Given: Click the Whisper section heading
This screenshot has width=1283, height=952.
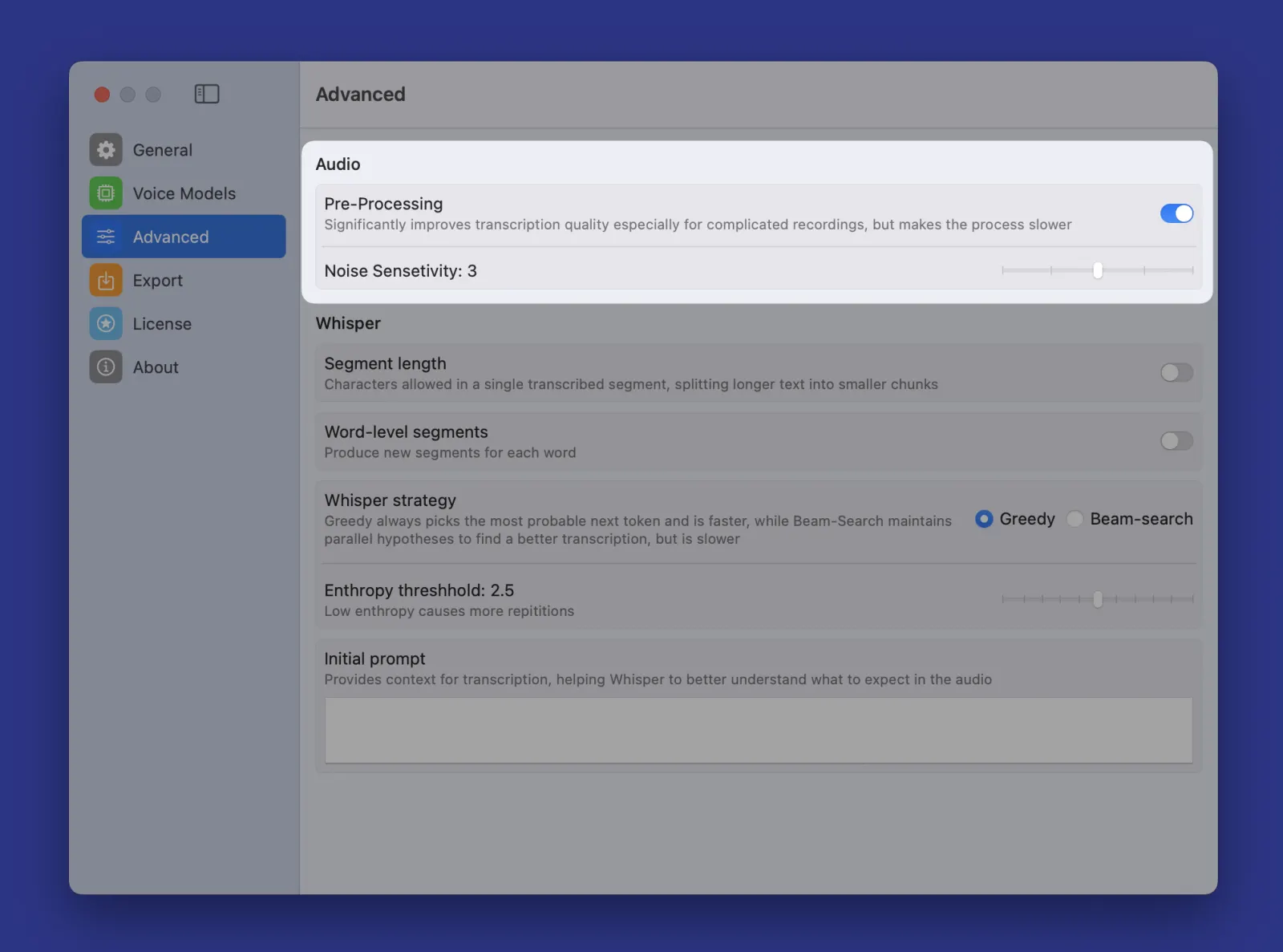Looking at the screenshot, I should 348,323.
